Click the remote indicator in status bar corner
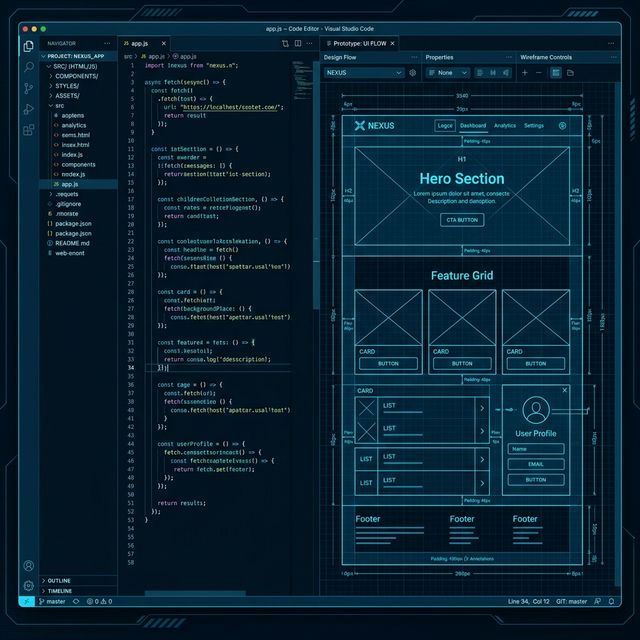The image size is (640, 640). coord(27,601)
